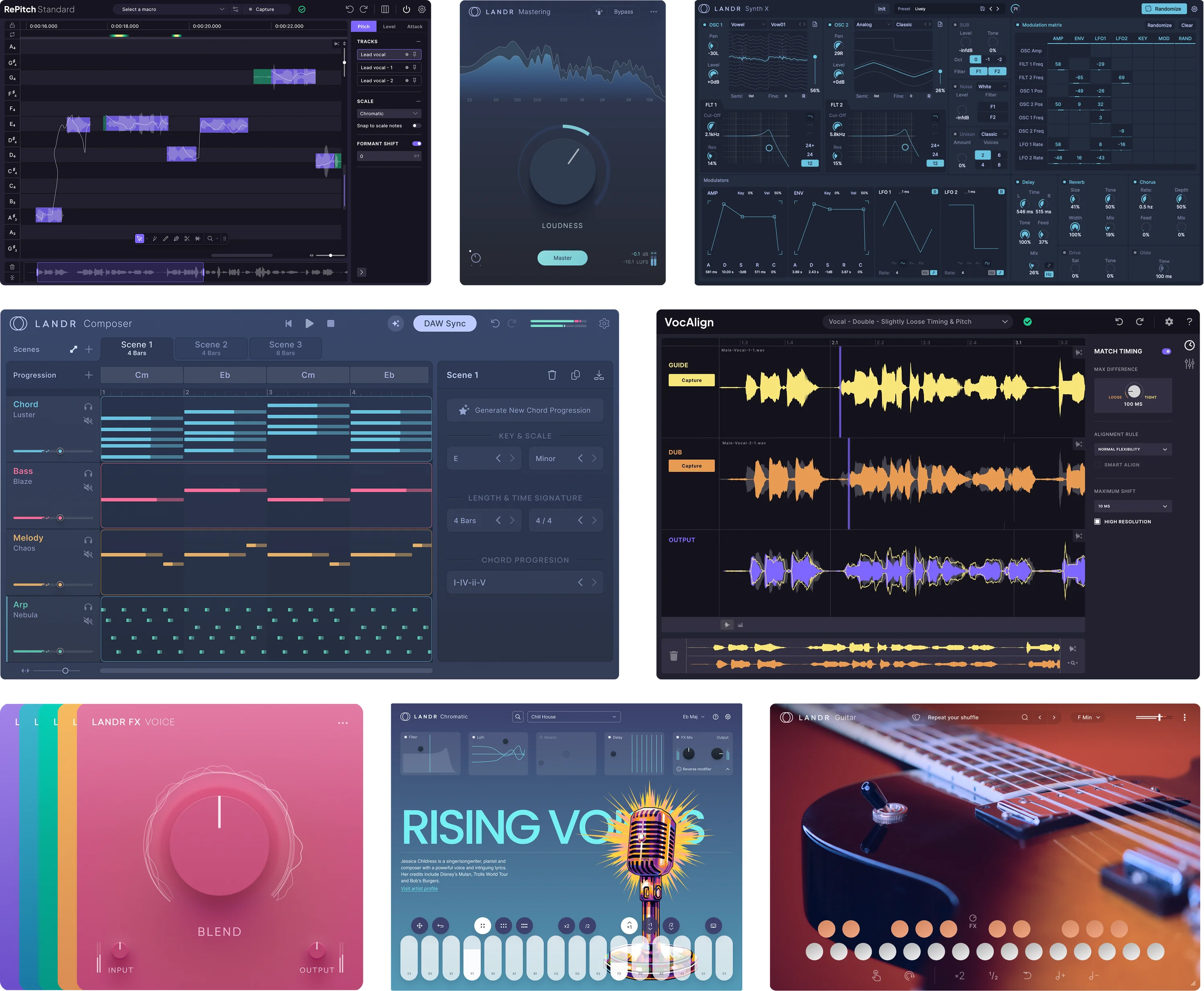Open the Chromatic scale dropdown in RePitch

tap(389, 114)
